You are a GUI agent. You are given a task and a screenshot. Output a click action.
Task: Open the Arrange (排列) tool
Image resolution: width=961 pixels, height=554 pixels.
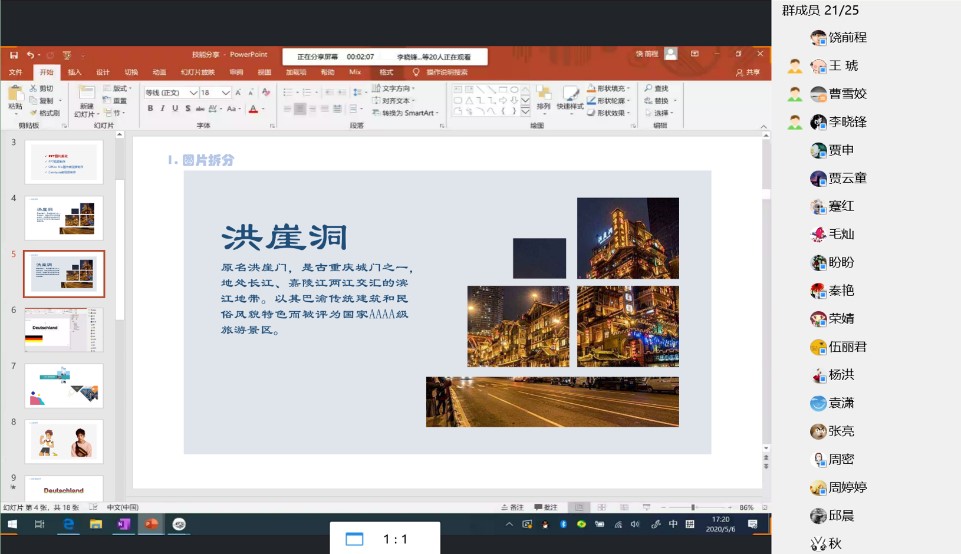tap(543, 95)
